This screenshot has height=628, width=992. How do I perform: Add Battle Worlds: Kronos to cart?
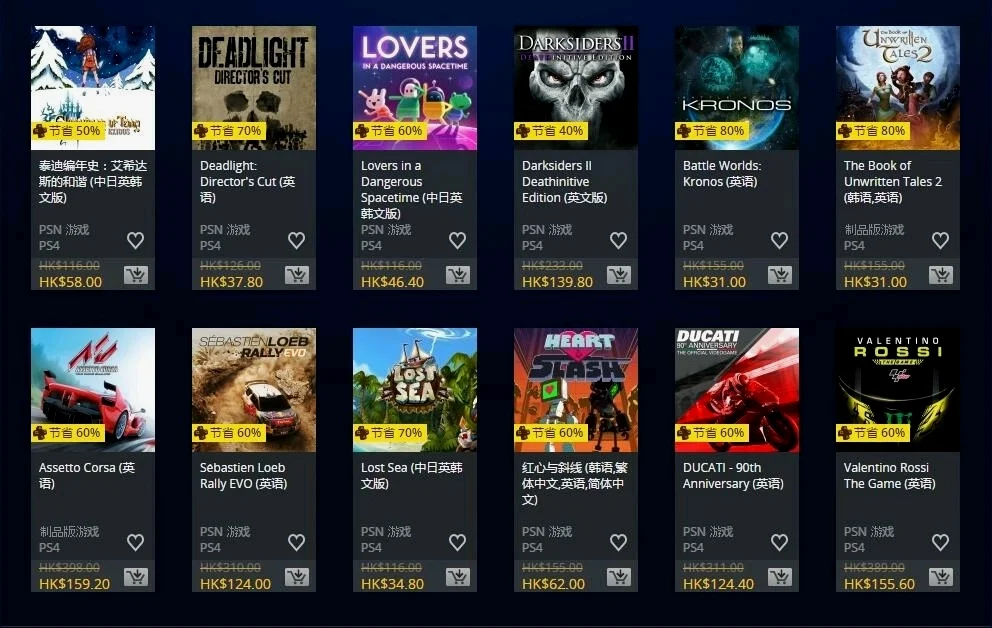tap(779, 275)
